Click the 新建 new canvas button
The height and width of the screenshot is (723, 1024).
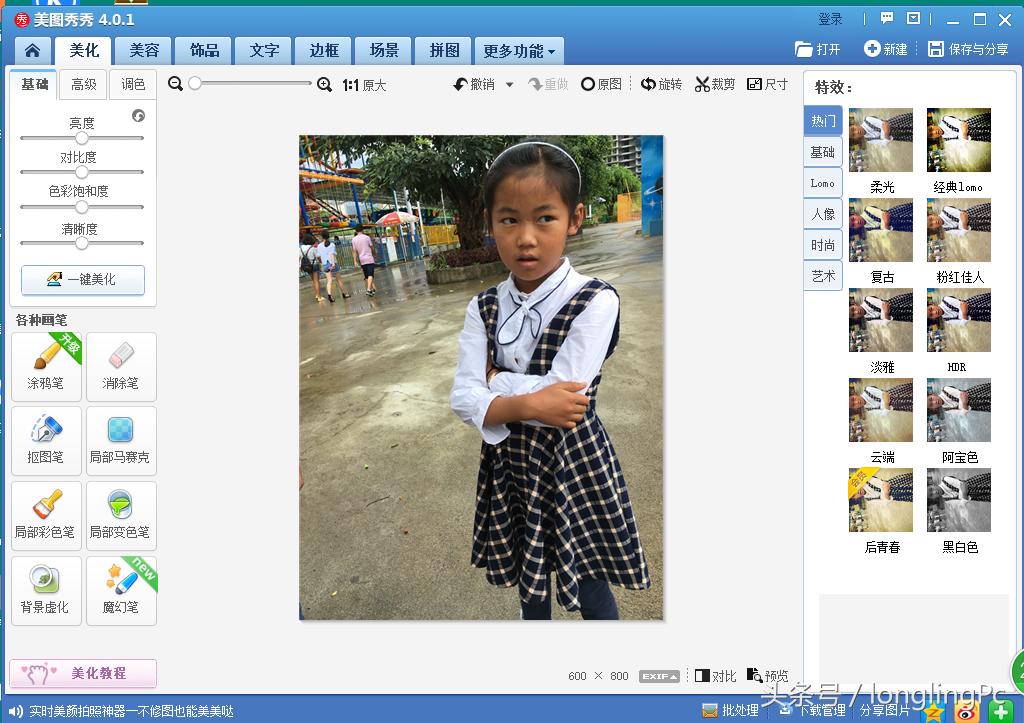click(x=886, y=49)
